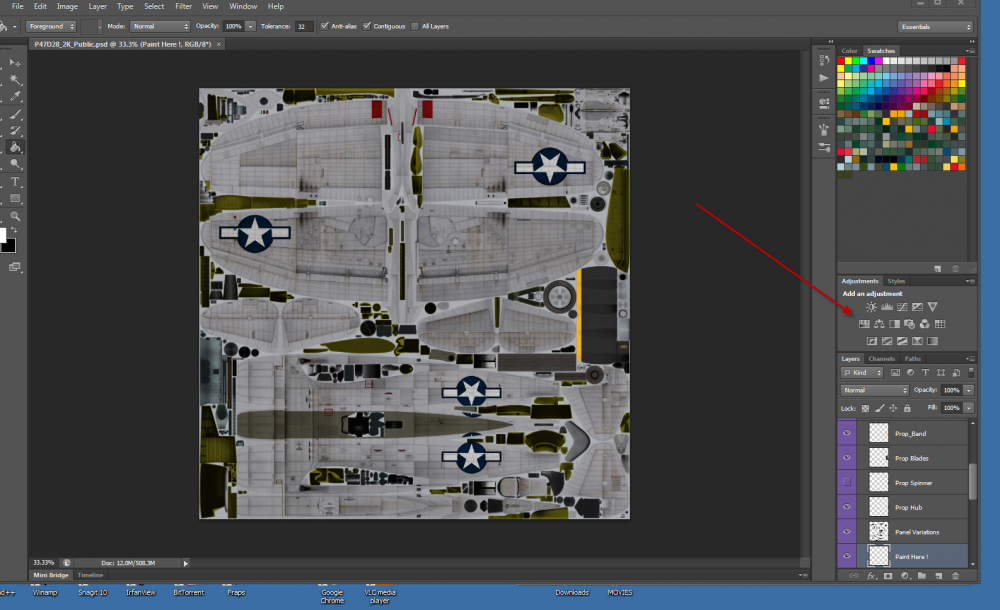Open the Foreground fill source dropdown
The height and width of the screenshot is (610, 1000).
52,26
